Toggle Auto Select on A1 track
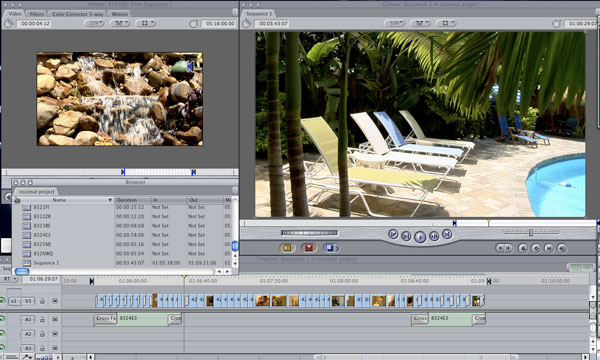The image size is (600, 360). coord(55,319)
